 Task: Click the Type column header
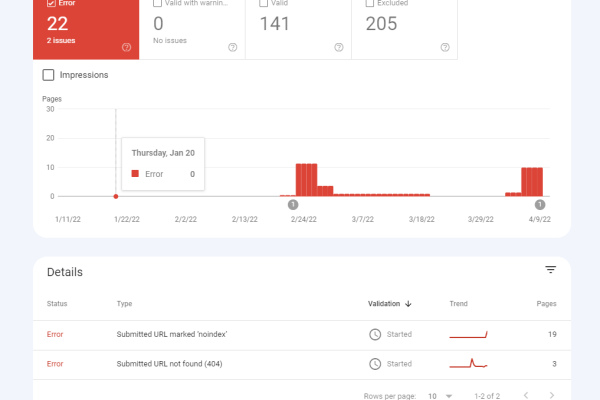124,304
